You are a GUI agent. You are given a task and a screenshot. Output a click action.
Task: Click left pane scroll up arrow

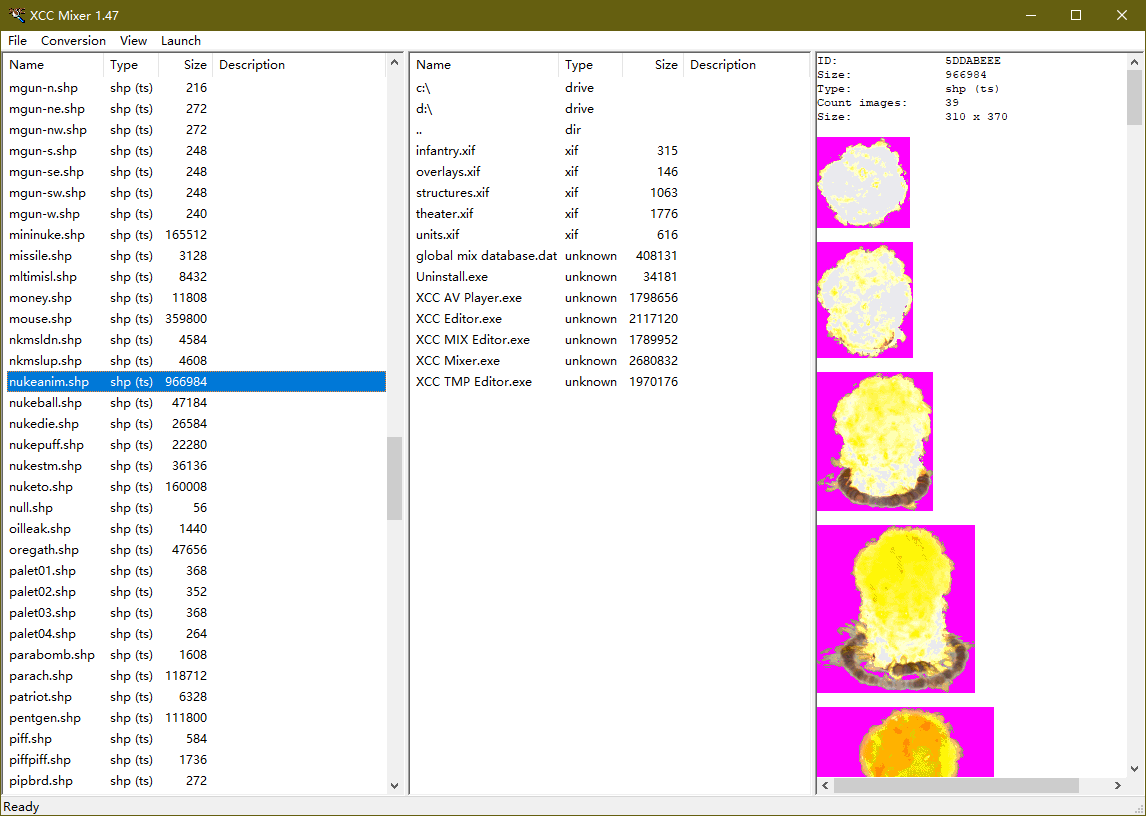click(x=395, y=62)
